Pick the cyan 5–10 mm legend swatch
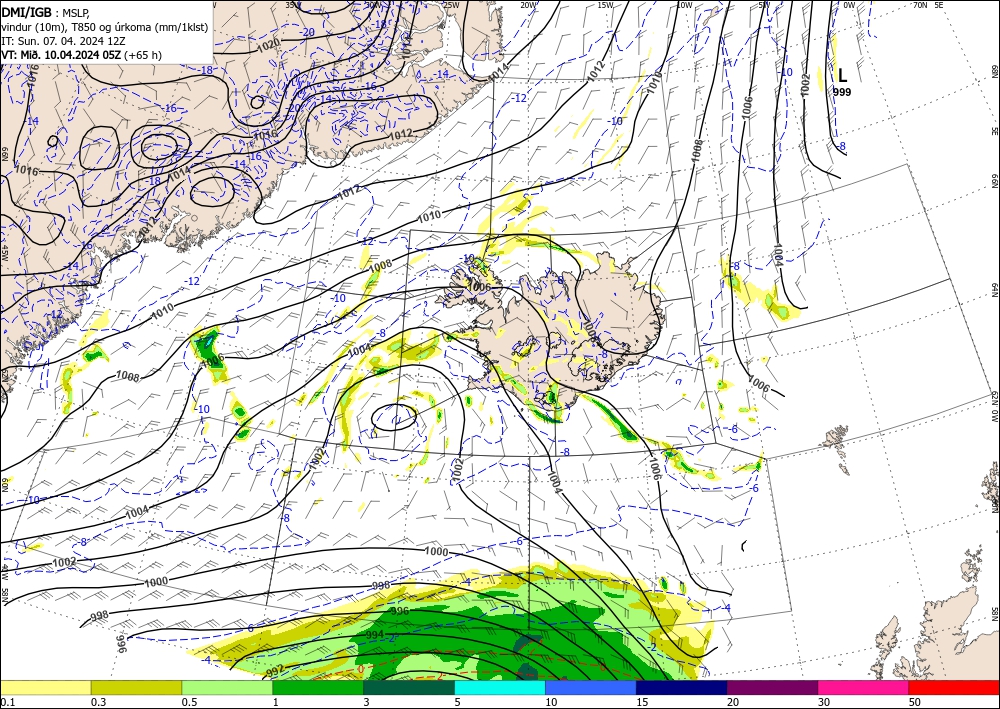Viewport: 1000px width, 709px height. click(500, 687)
